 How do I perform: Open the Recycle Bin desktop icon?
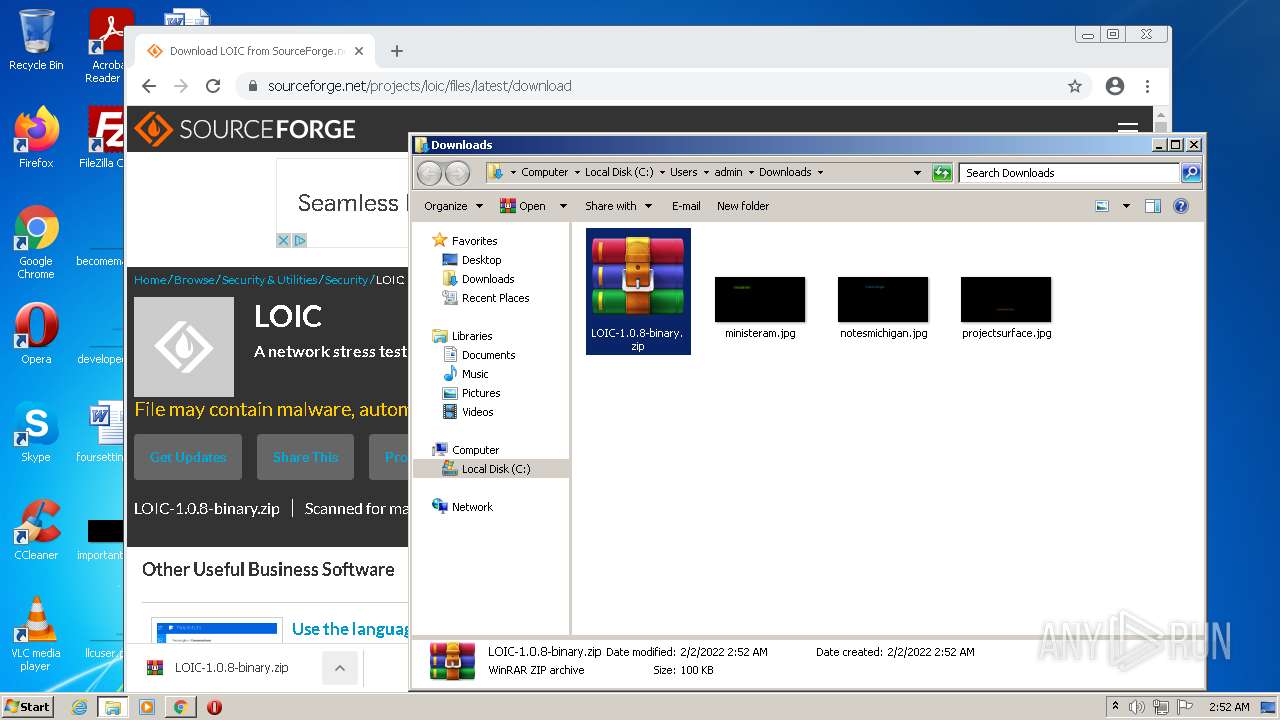(x=36, y=40)
